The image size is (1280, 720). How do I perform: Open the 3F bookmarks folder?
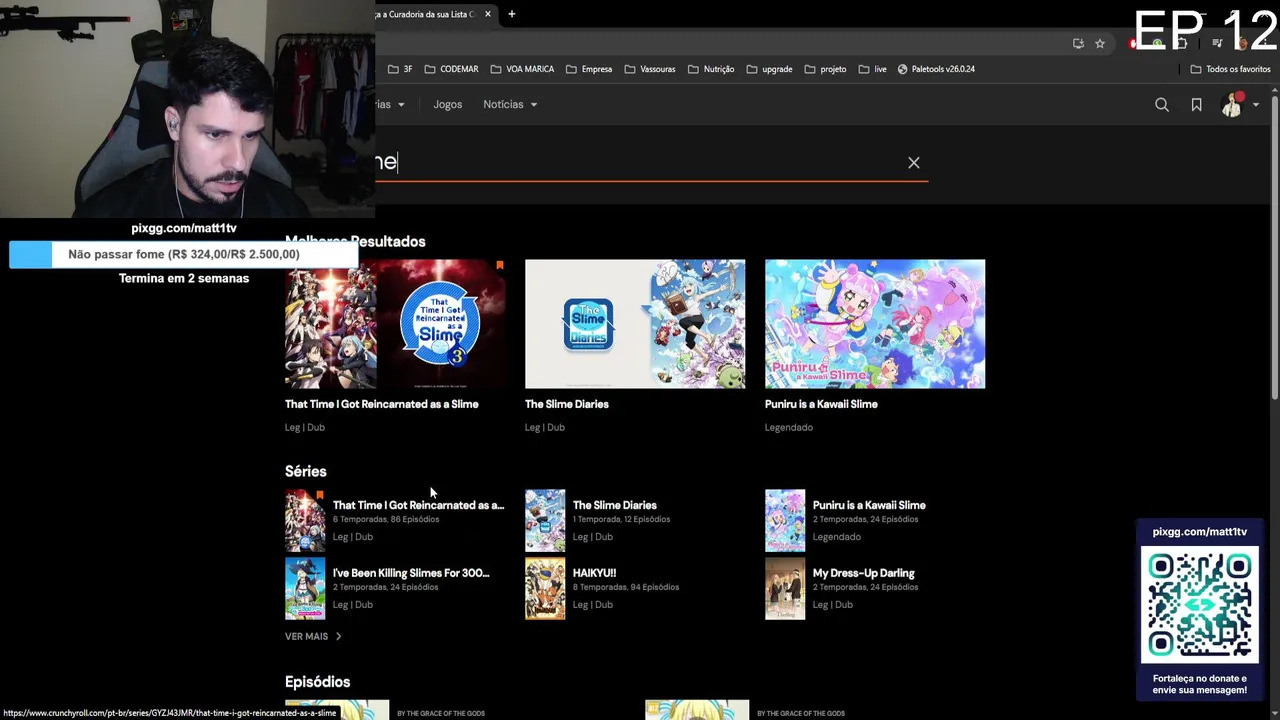(400, 69)
